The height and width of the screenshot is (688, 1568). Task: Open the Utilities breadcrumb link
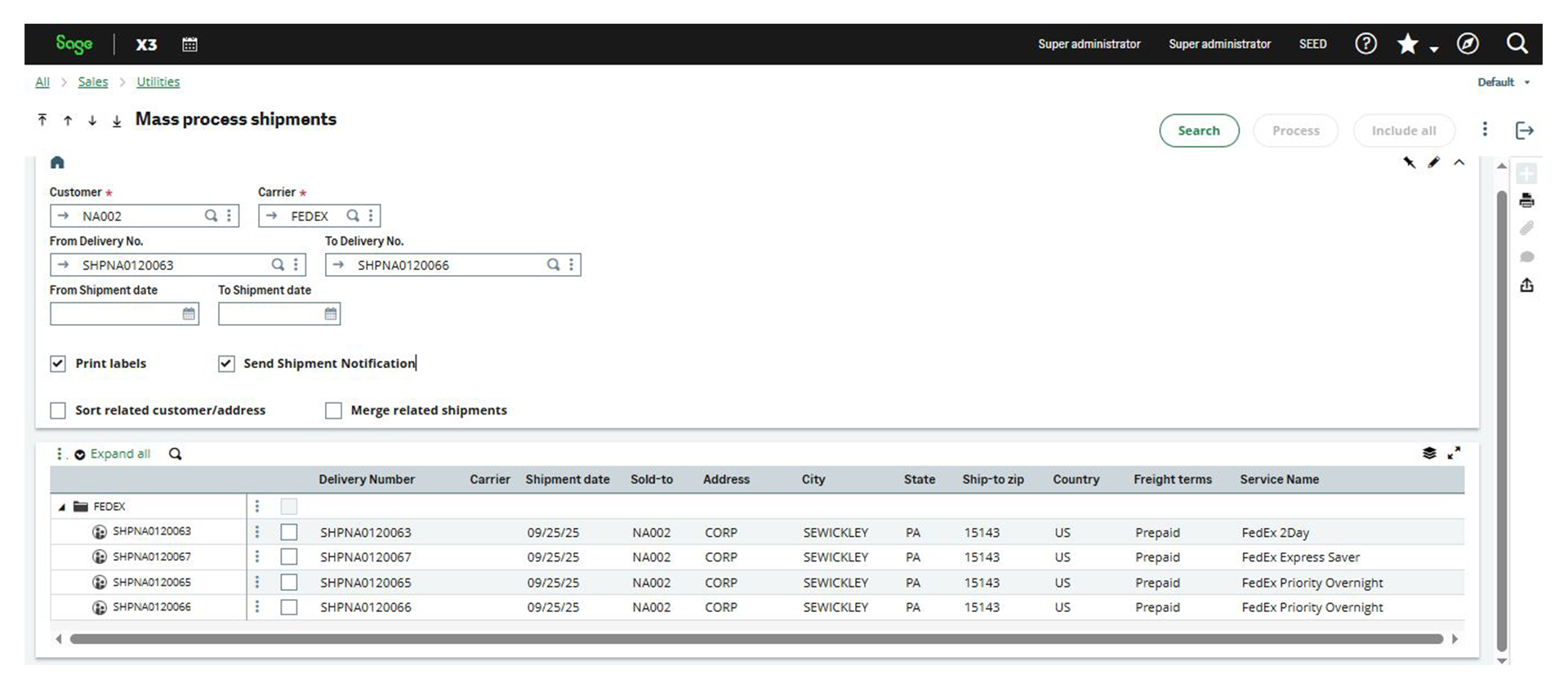coord(158,82)
